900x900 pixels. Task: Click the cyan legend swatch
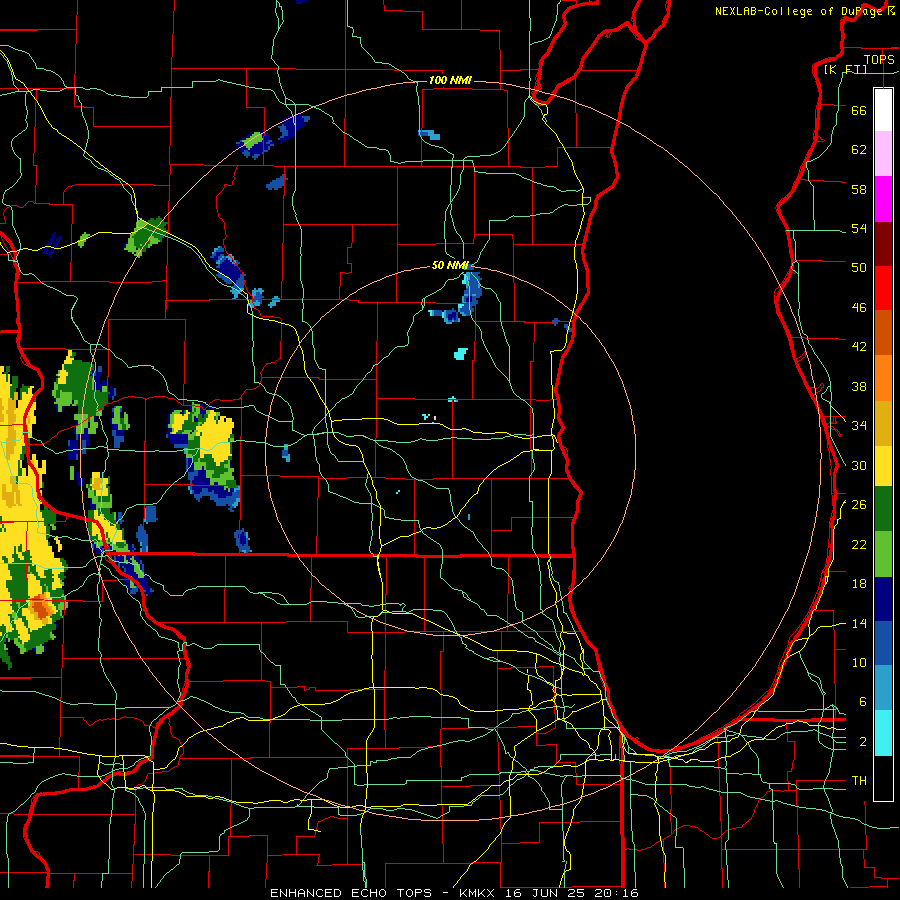click(883, 733)
